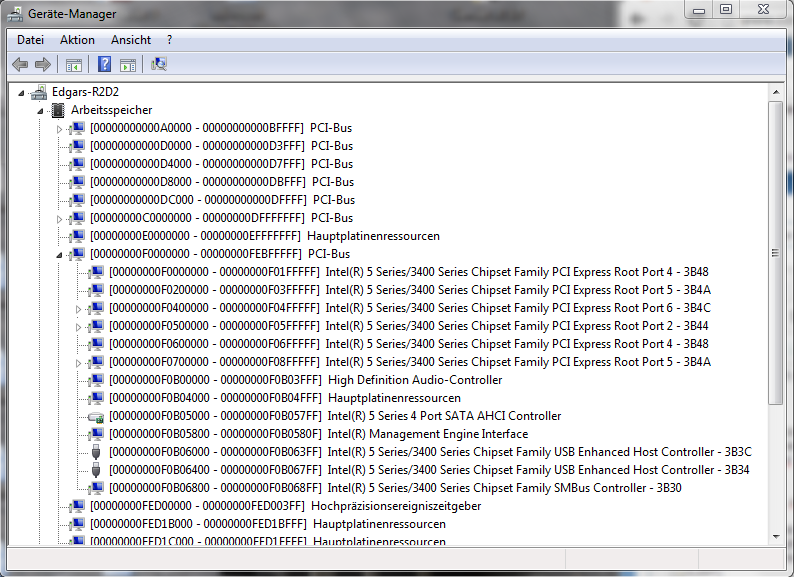Screen dimensions: 794x577
Task: Close the Geräte-Manager window
Action: coord(764,10)
